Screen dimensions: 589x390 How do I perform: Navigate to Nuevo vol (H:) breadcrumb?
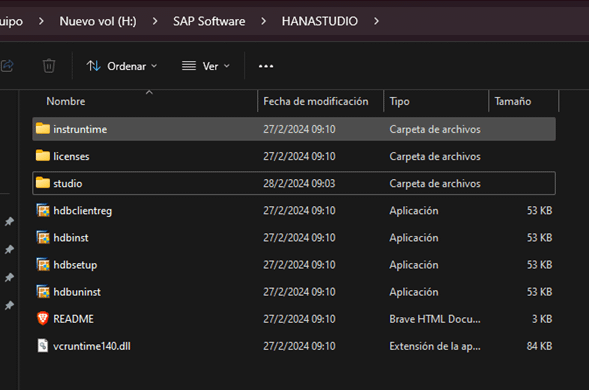point(98,21)
